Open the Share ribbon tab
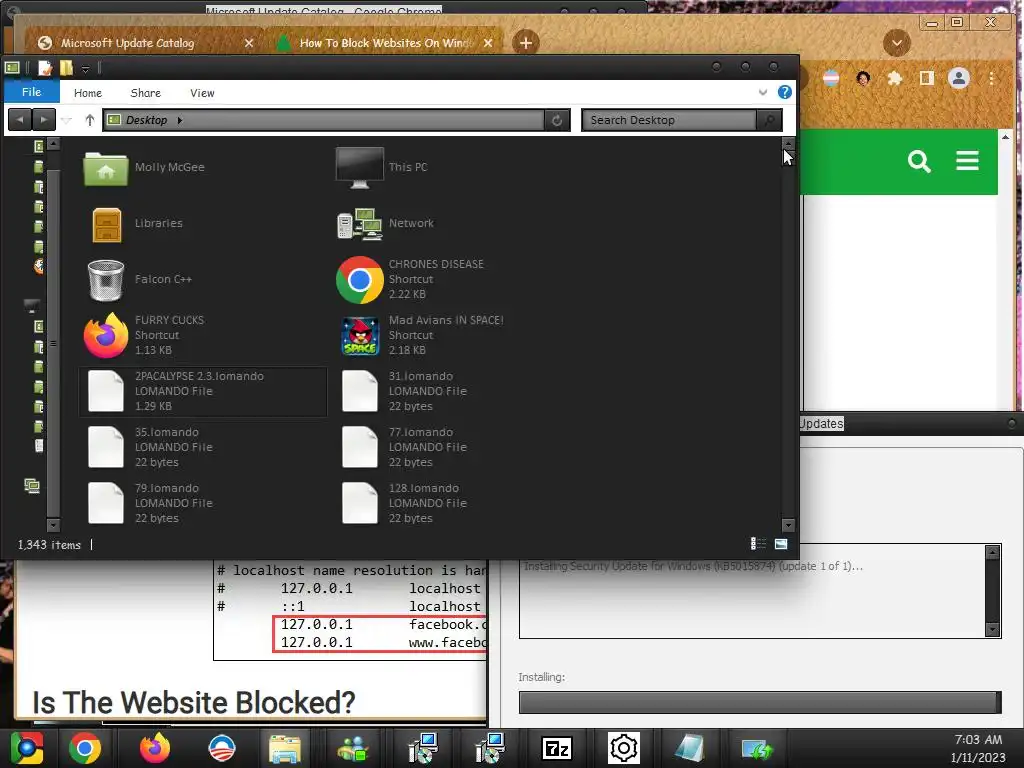This screenshot has height=768, width=1024. 146,93
